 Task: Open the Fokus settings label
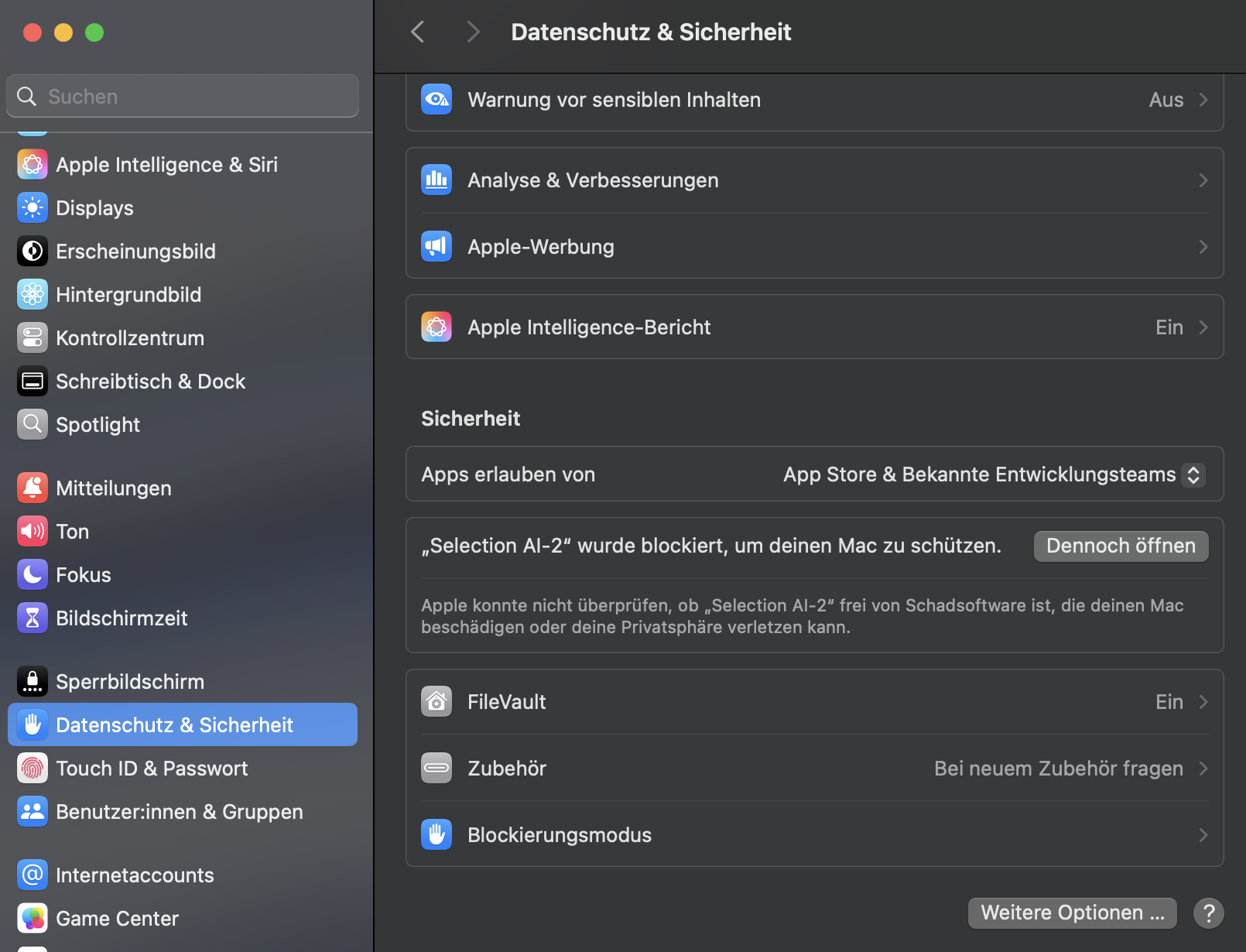(x=84, y=575)
